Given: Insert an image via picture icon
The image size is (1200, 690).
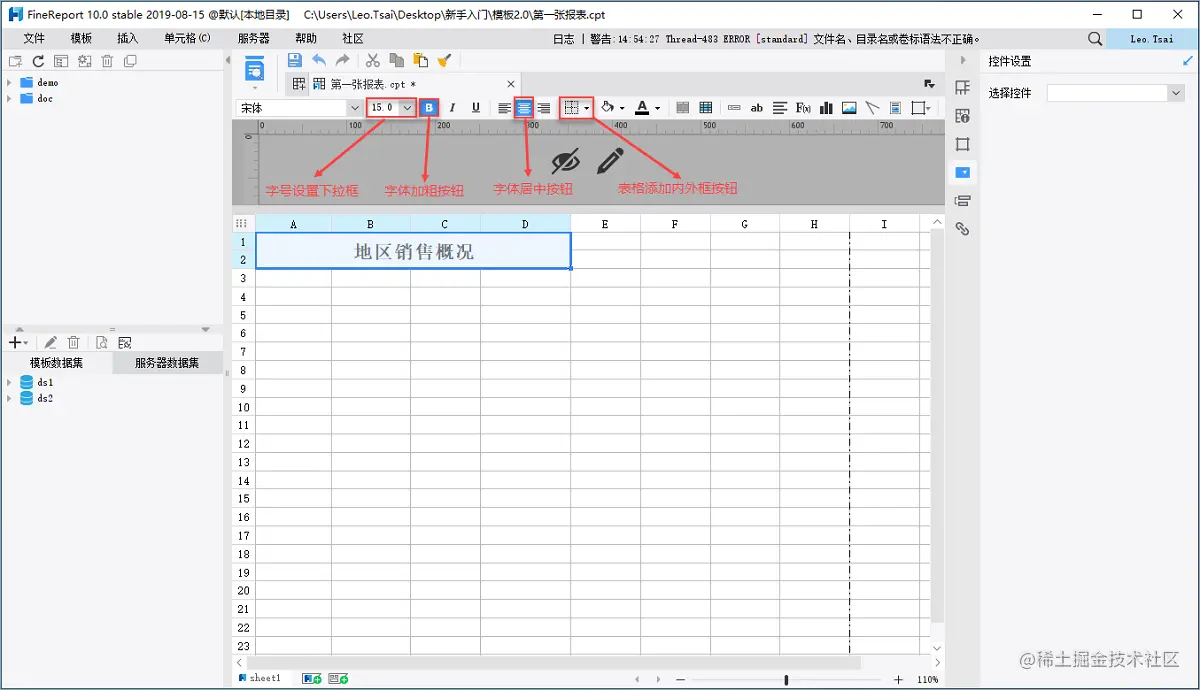Looking at the screenshot, I should (849, 108).
